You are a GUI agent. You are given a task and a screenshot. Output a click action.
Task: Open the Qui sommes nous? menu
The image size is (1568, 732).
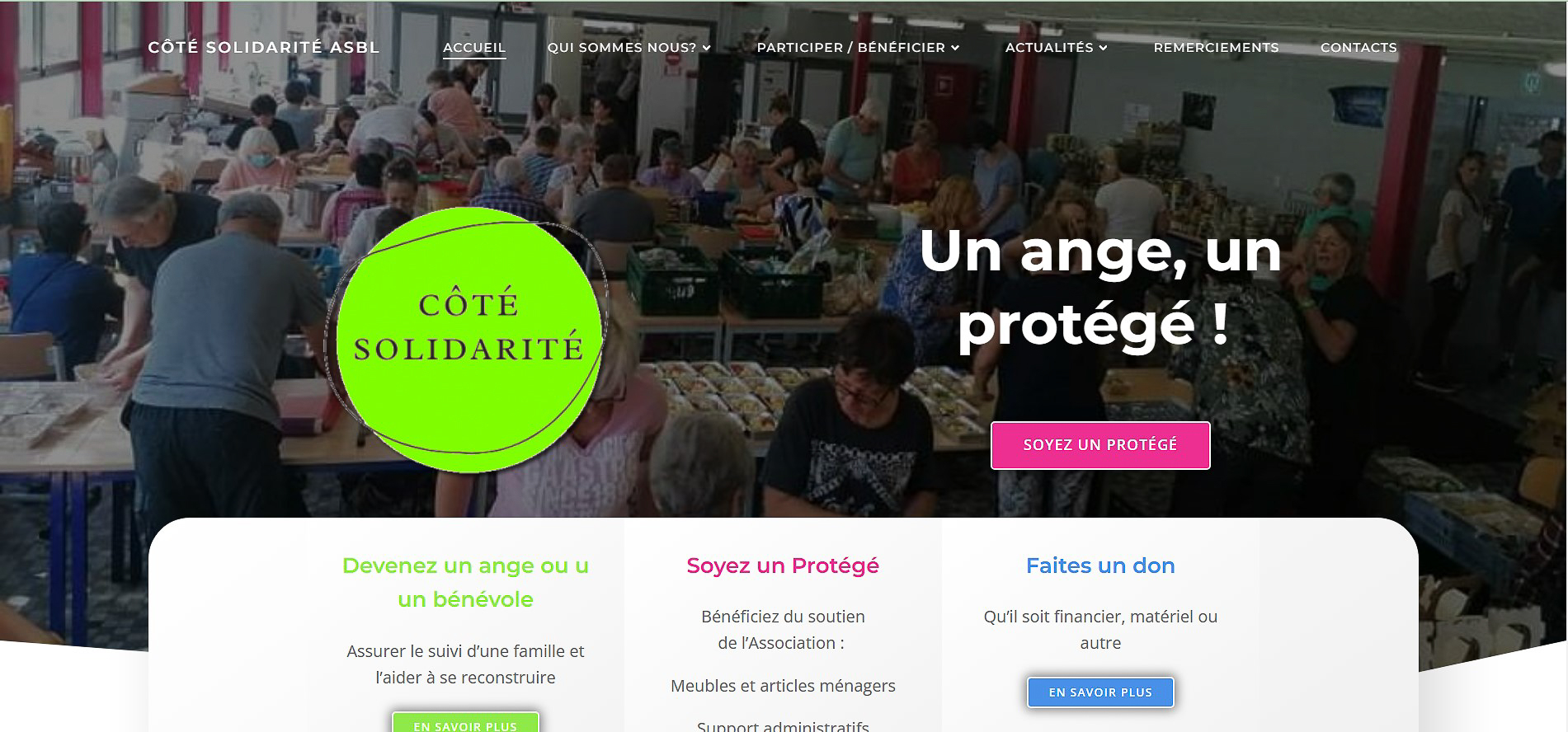click(622, 48)
